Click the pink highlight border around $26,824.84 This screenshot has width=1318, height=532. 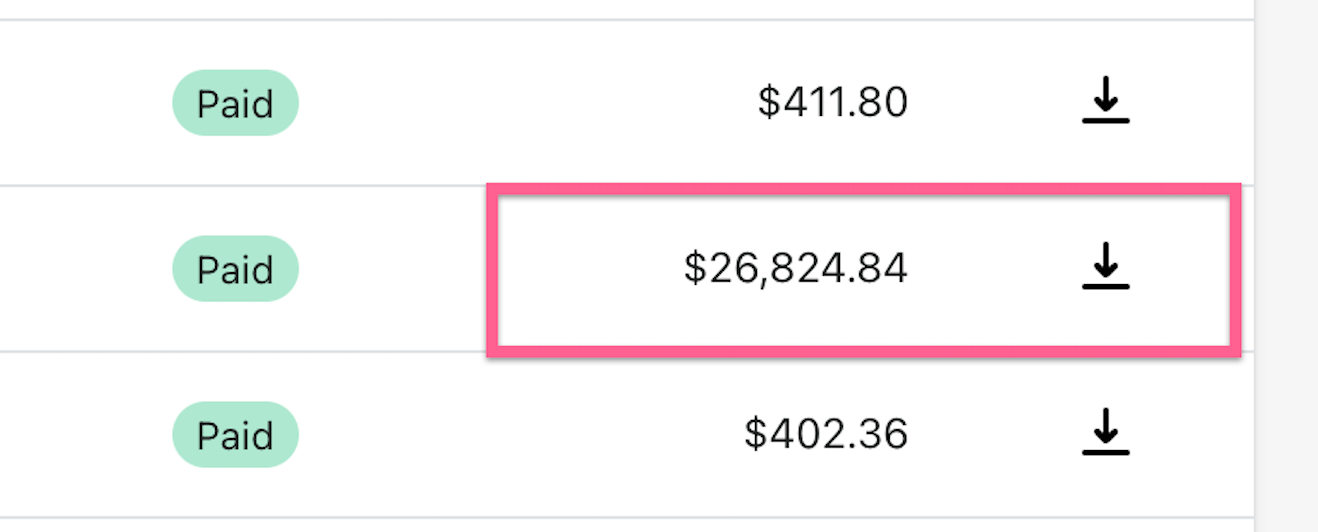[x=864, y=189]
